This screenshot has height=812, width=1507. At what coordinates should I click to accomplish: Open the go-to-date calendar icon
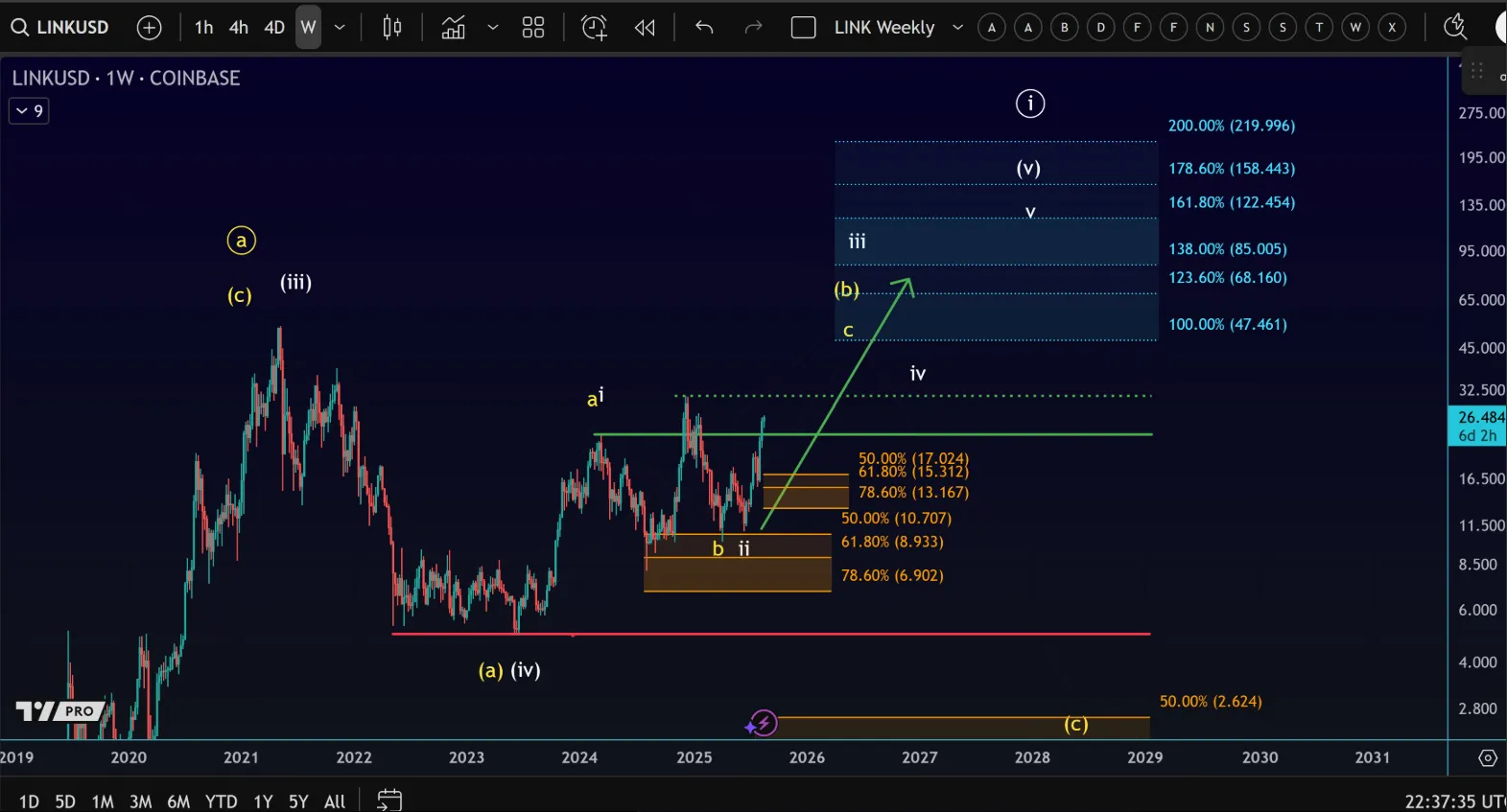pyautogui.click(x=389, y=800)
